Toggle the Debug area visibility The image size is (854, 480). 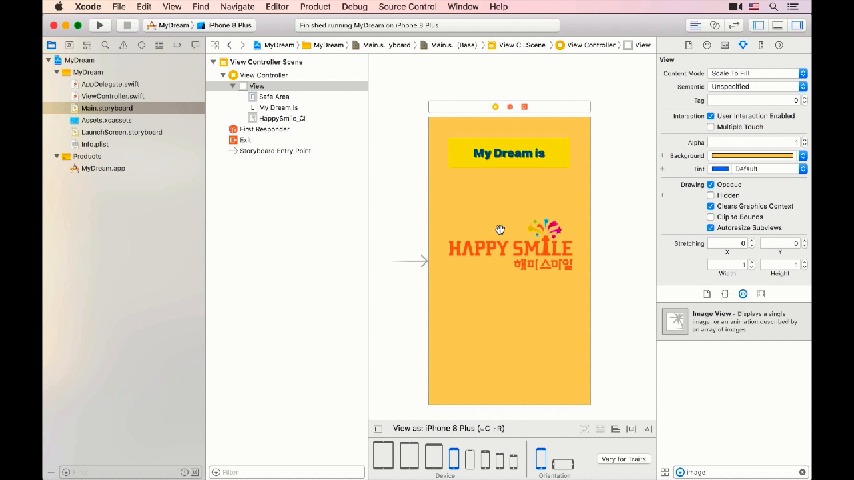click(778, 25)
